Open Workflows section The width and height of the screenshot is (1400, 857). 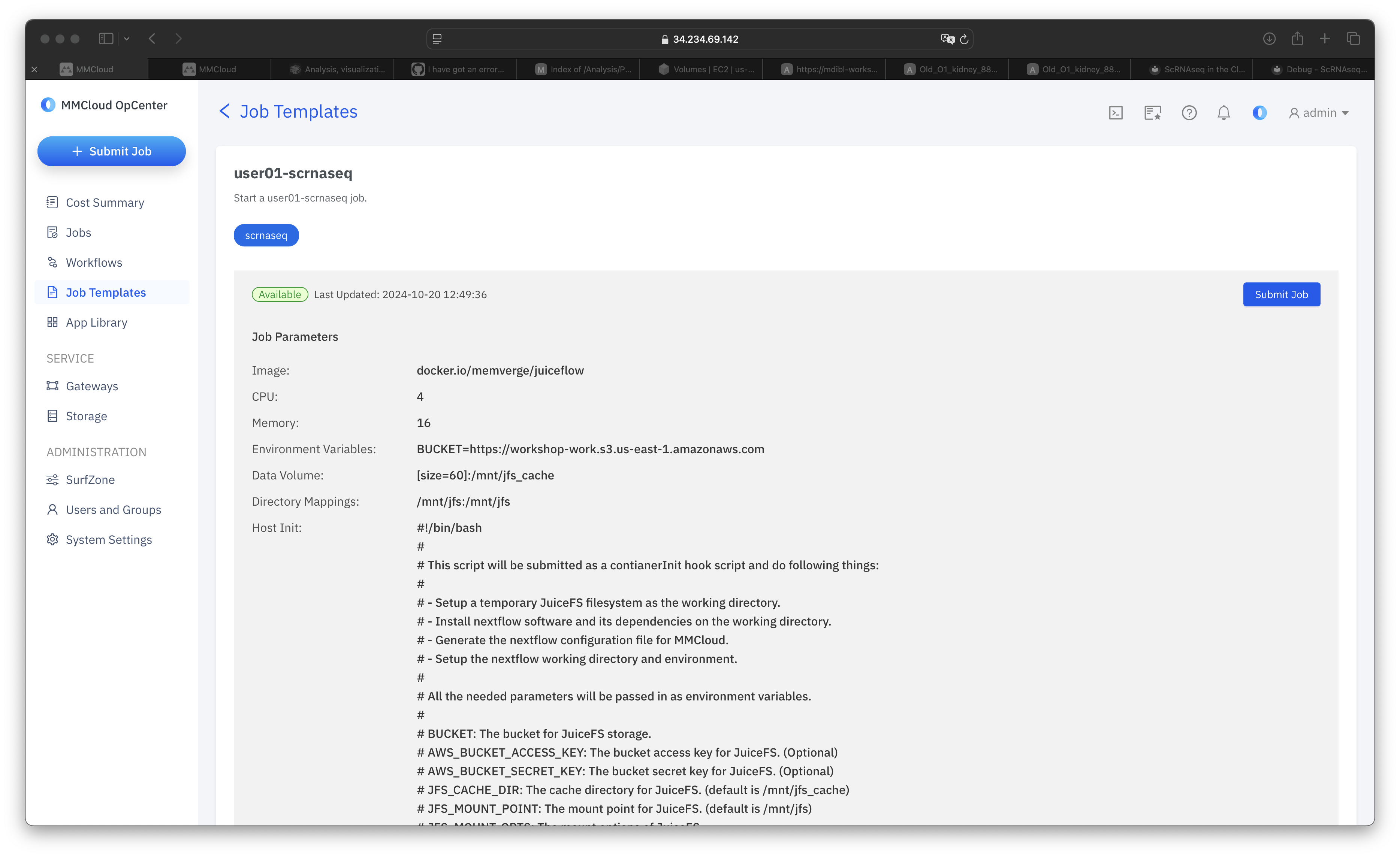pyautogui.click(x=94, y=263)
